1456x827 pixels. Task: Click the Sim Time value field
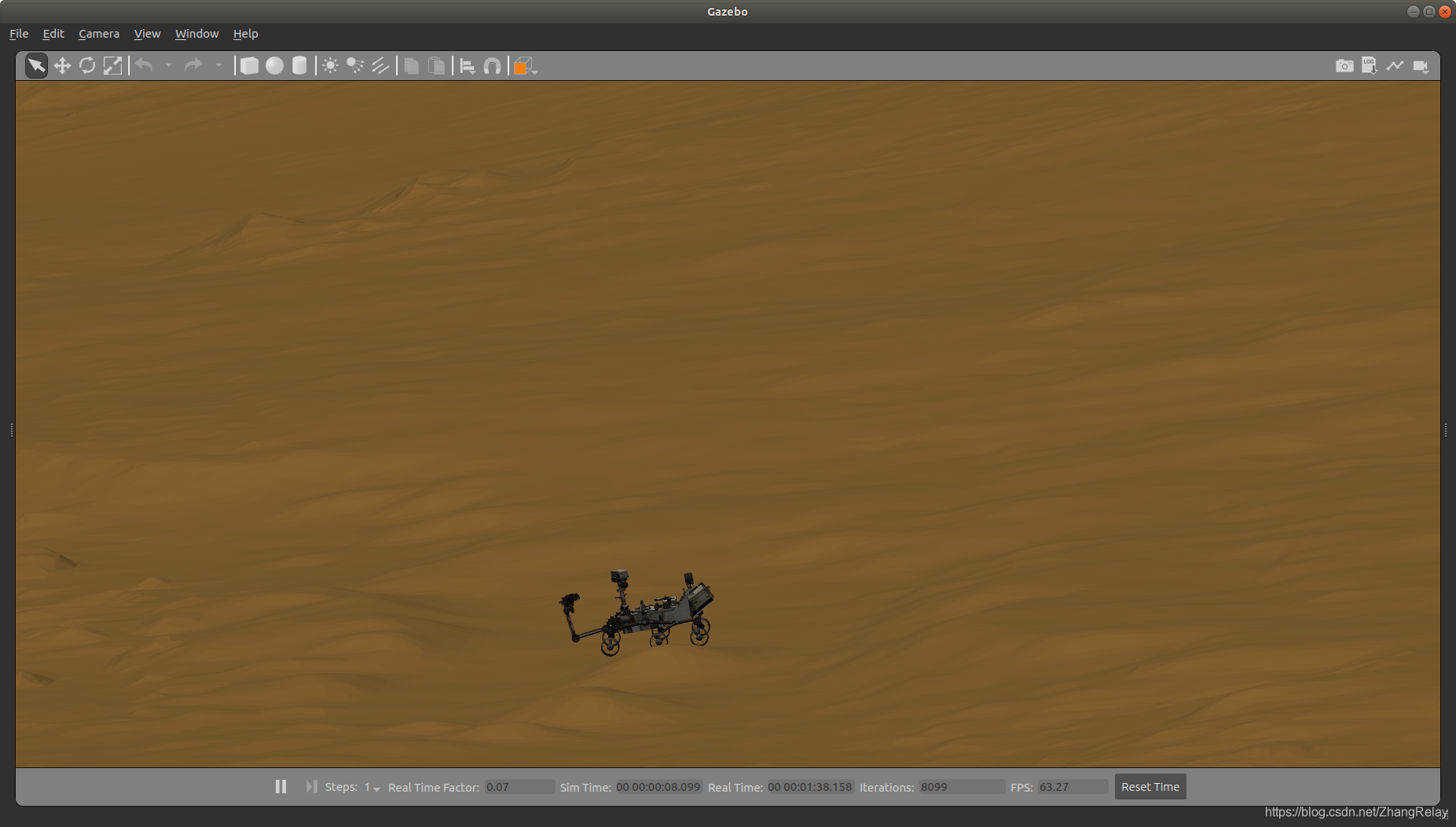pos(658,787)
